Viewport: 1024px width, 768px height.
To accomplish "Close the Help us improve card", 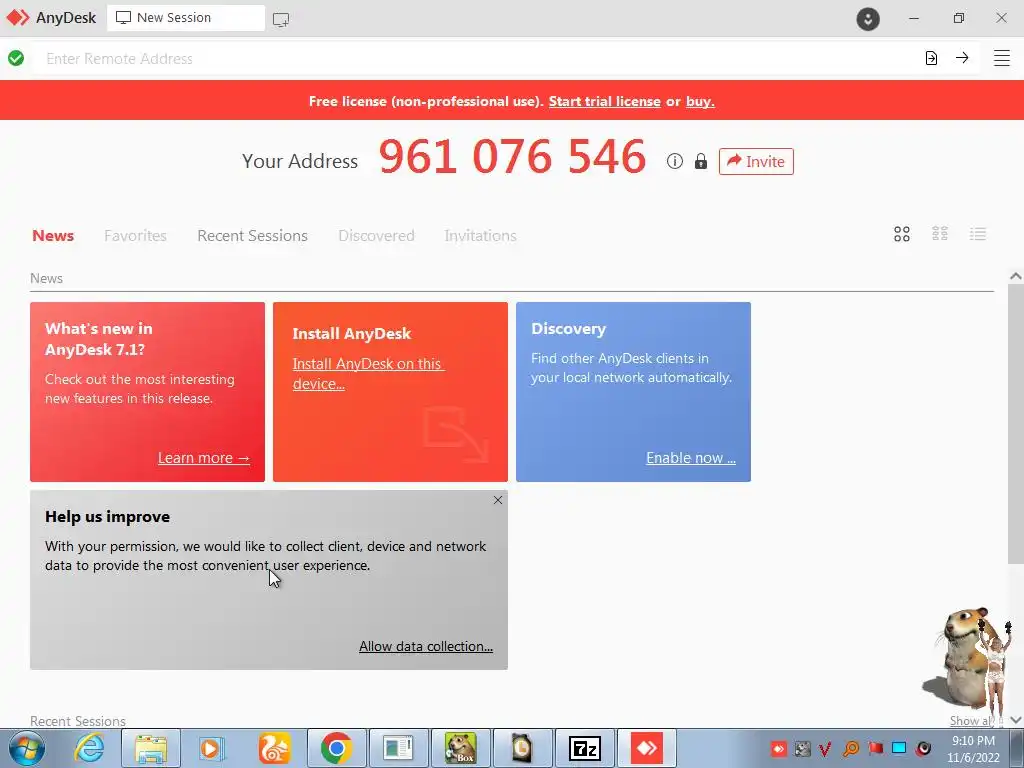I will click(x=498, y=500).
